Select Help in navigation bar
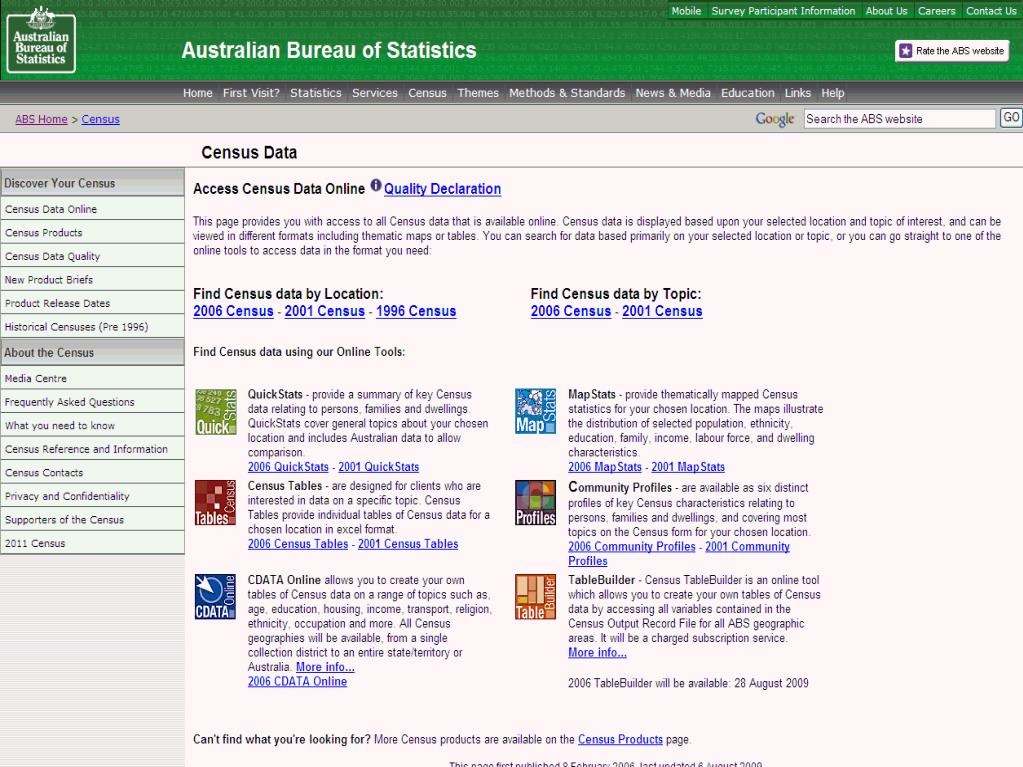The width and height of the screenshot is (1023, 767). click(832, 93)
